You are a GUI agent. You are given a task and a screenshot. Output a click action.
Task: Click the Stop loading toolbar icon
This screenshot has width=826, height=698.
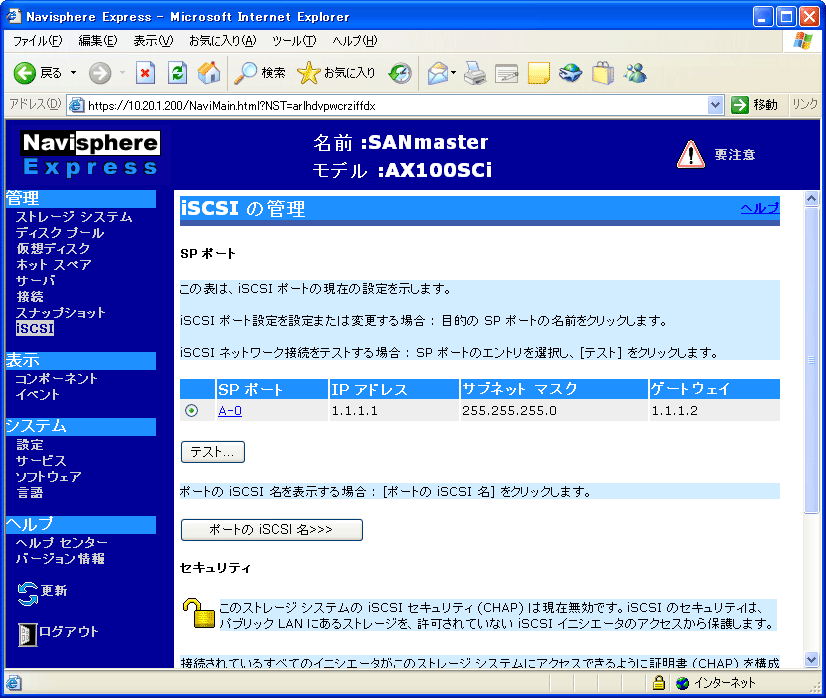point(146,73)
